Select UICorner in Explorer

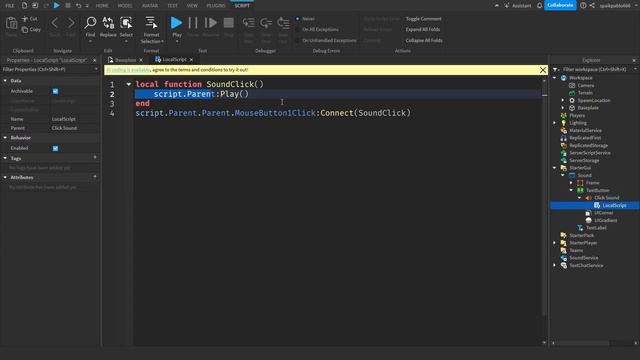[604, 213]
